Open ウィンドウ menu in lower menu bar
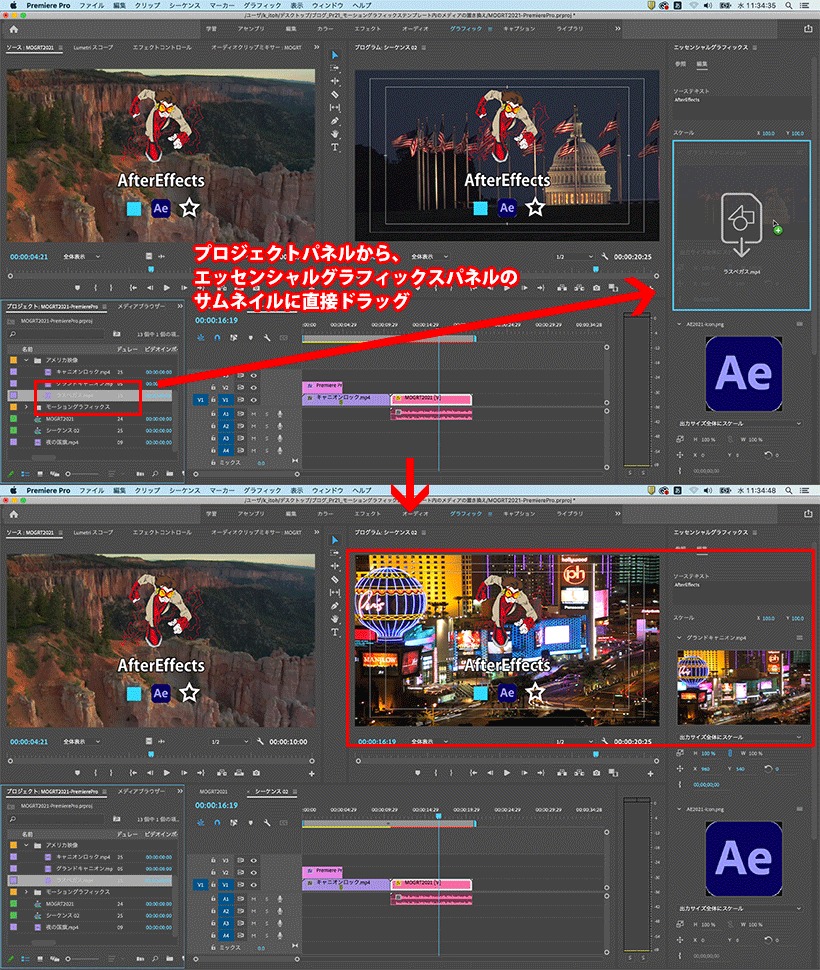Screen dimensions: 820x970 pos(327,490)
